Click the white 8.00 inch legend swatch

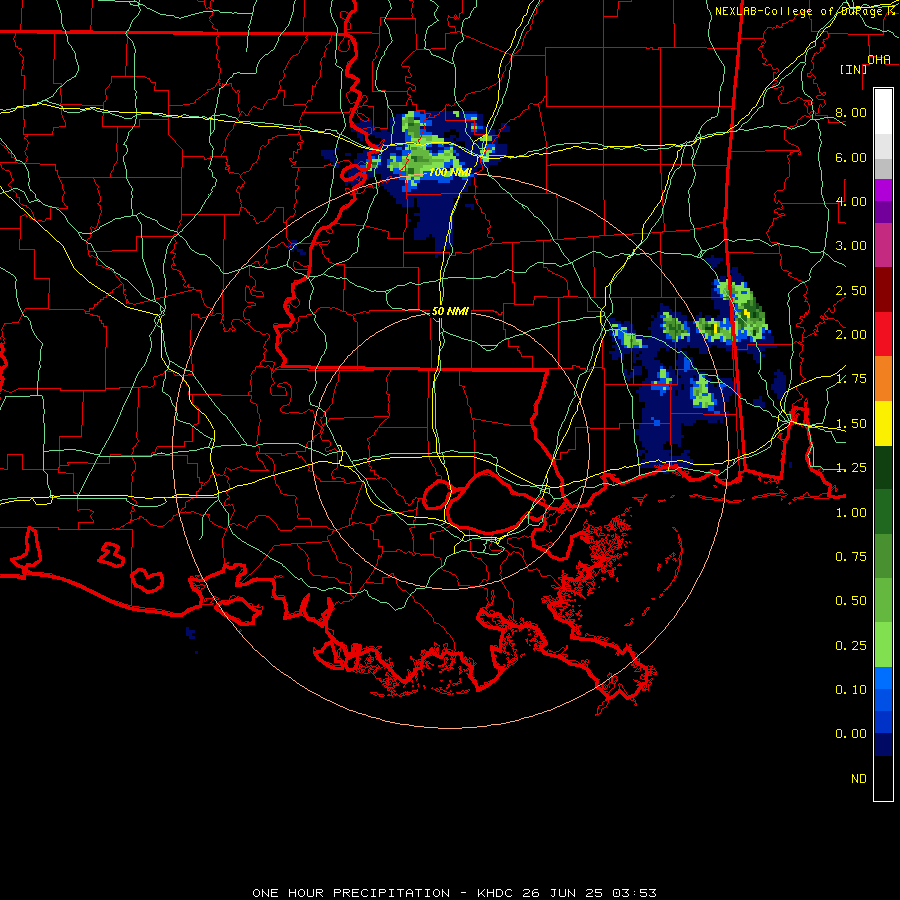883,112
